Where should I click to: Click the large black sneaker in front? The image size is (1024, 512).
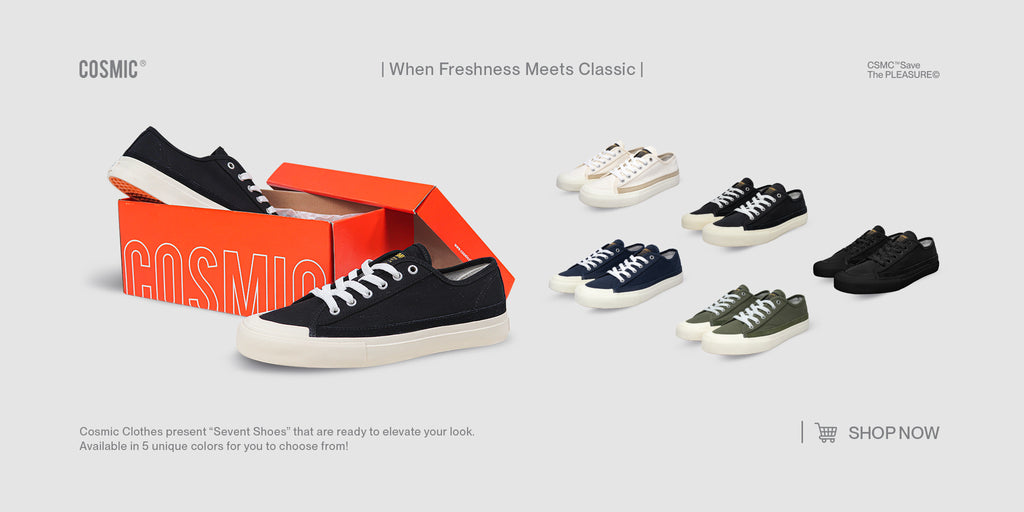(x=373, y=307)
